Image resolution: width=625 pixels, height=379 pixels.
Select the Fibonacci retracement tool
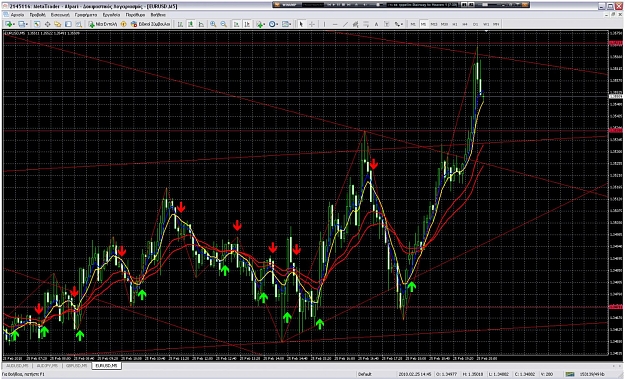tap(366, 24)
